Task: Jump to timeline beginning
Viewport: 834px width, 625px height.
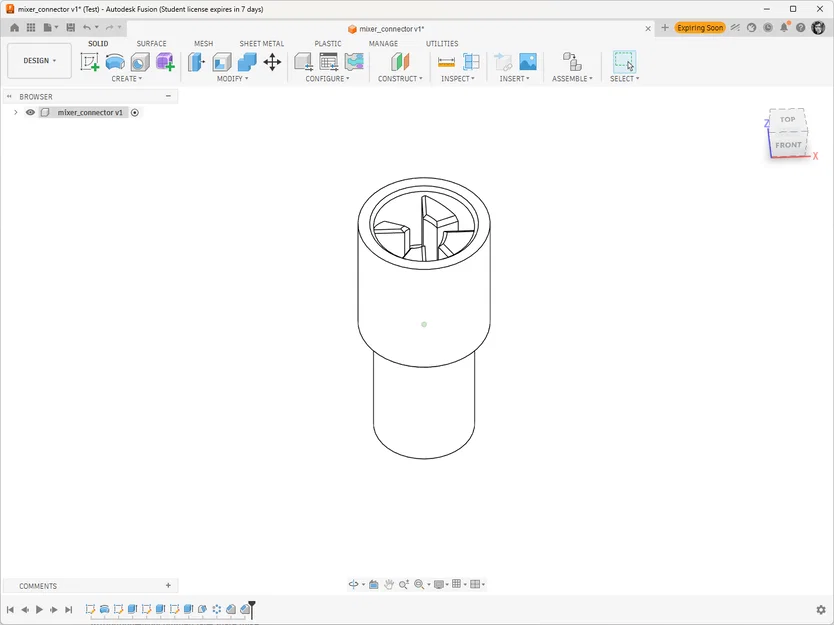Action: 10,610
